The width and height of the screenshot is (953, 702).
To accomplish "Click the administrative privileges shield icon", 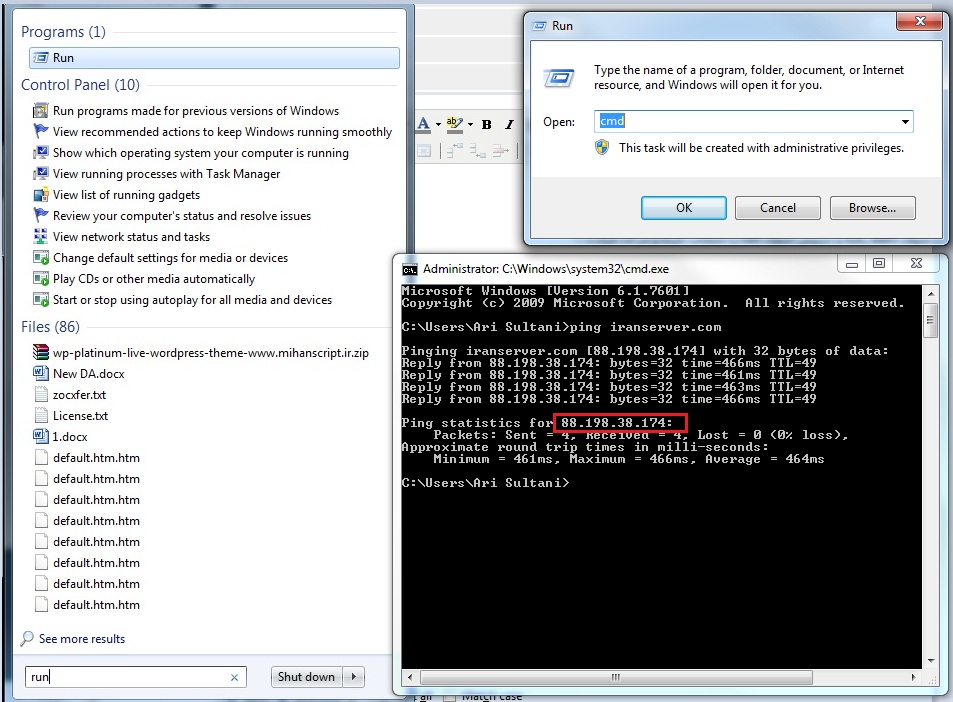I will 602,148.
